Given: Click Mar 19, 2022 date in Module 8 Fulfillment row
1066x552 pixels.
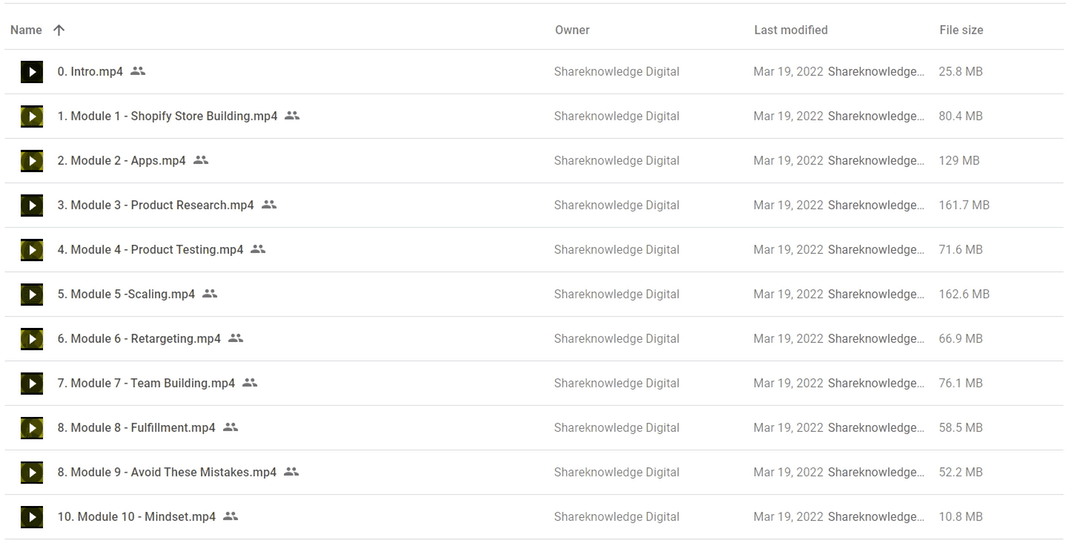Looking at the screenshot, I should [788, 428].
